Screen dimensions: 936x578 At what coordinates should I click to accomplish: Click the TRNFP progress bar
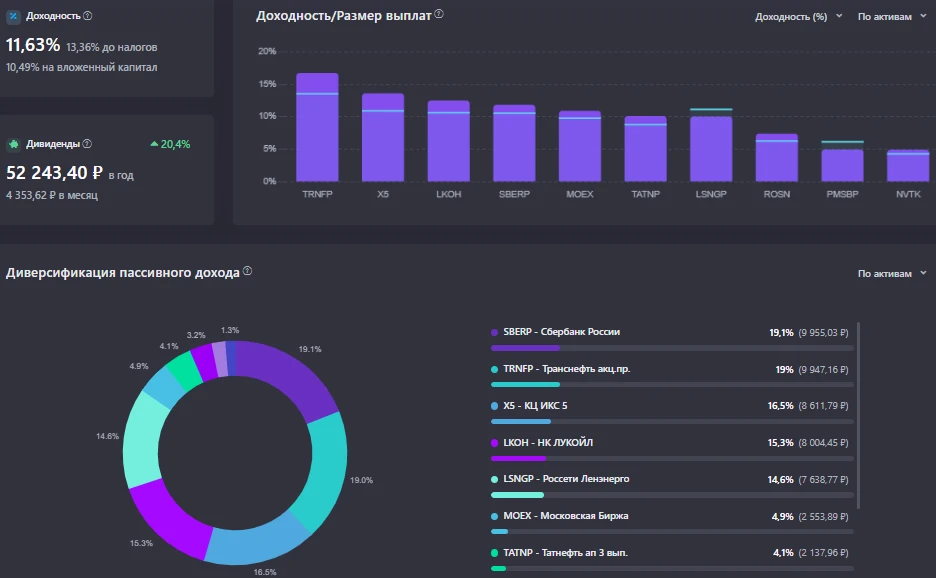click(672, 385)
